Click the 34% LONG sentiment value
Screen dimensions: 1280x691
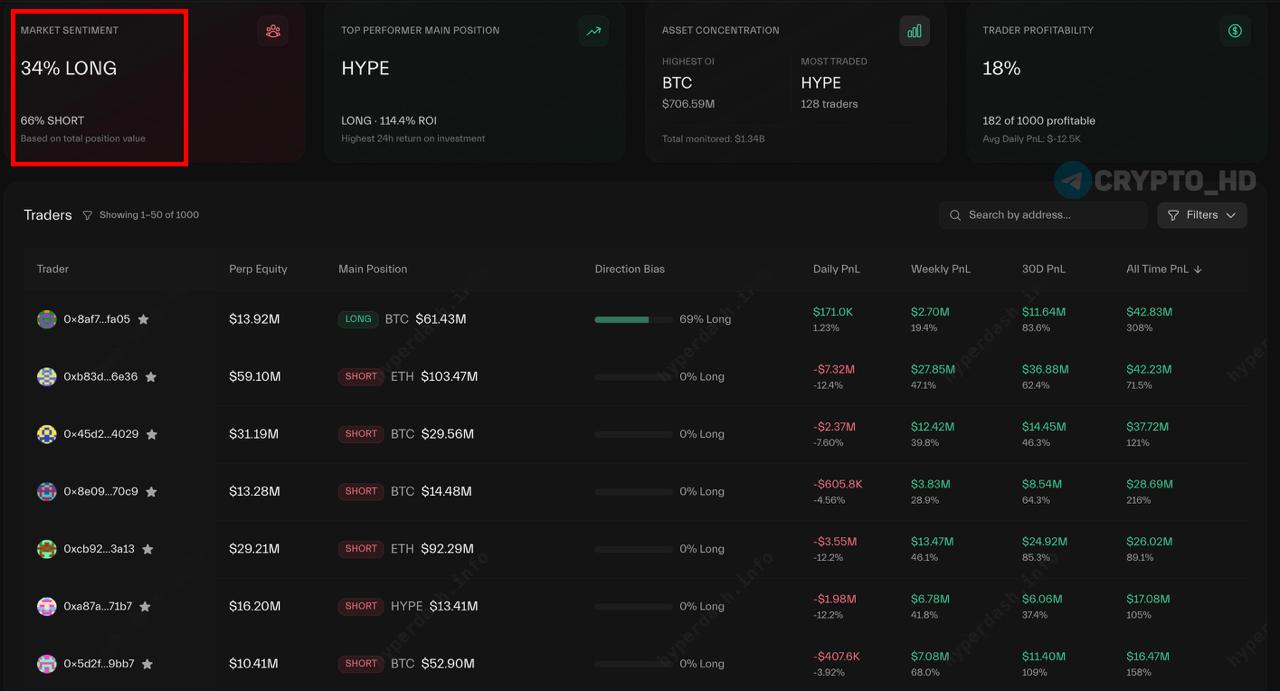[69, 68]
